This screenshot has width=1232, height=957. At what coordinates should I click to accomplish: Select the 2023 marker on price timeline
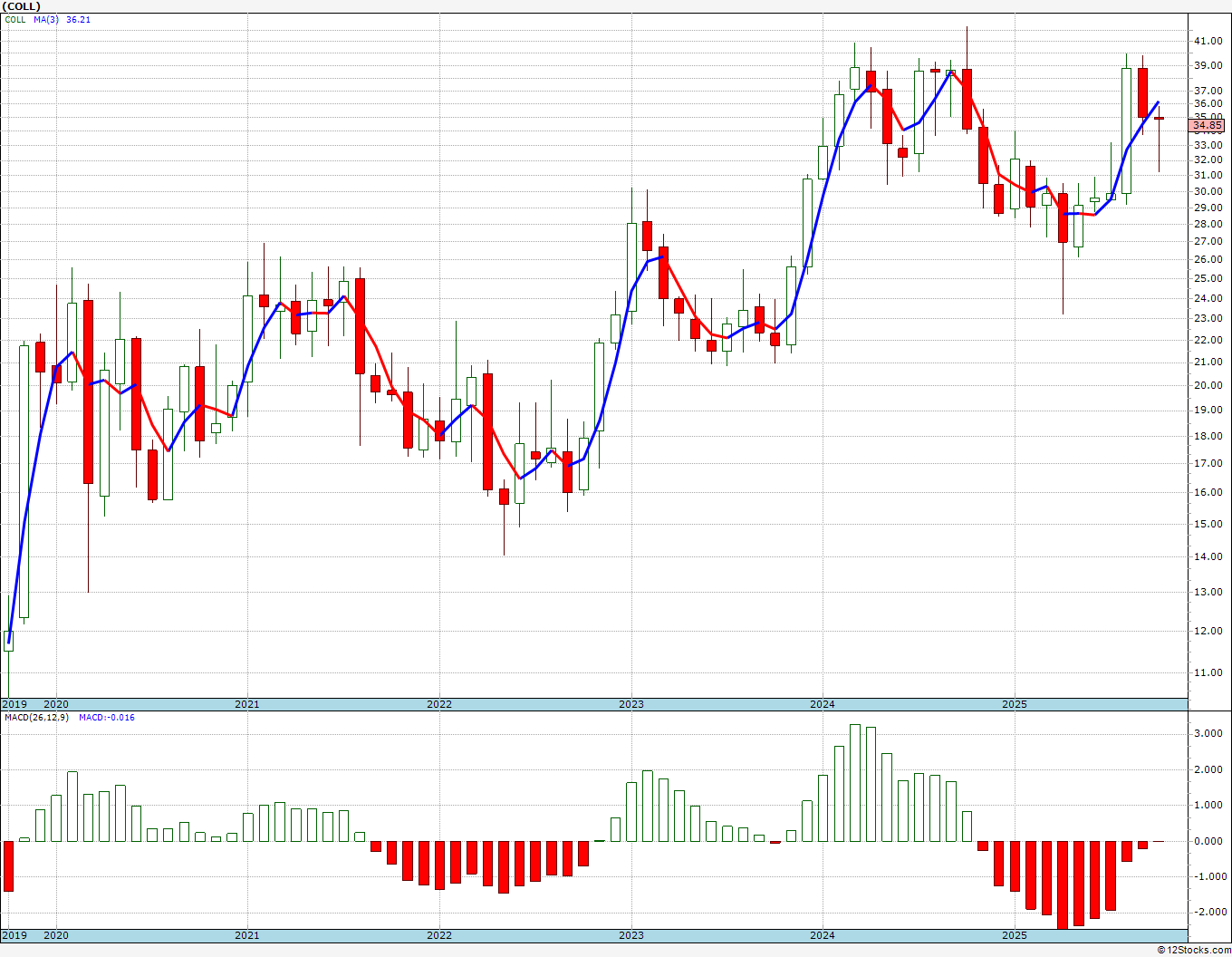[631, 704]
